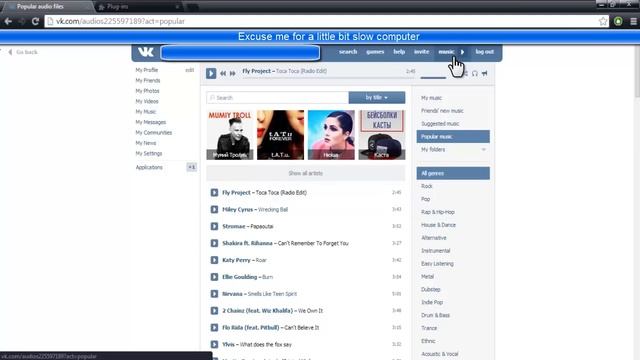Image resolution: width=640 pixels, height=360 pixels.
Task: Click the VK logo icon
Action: (x=146, y=52)
